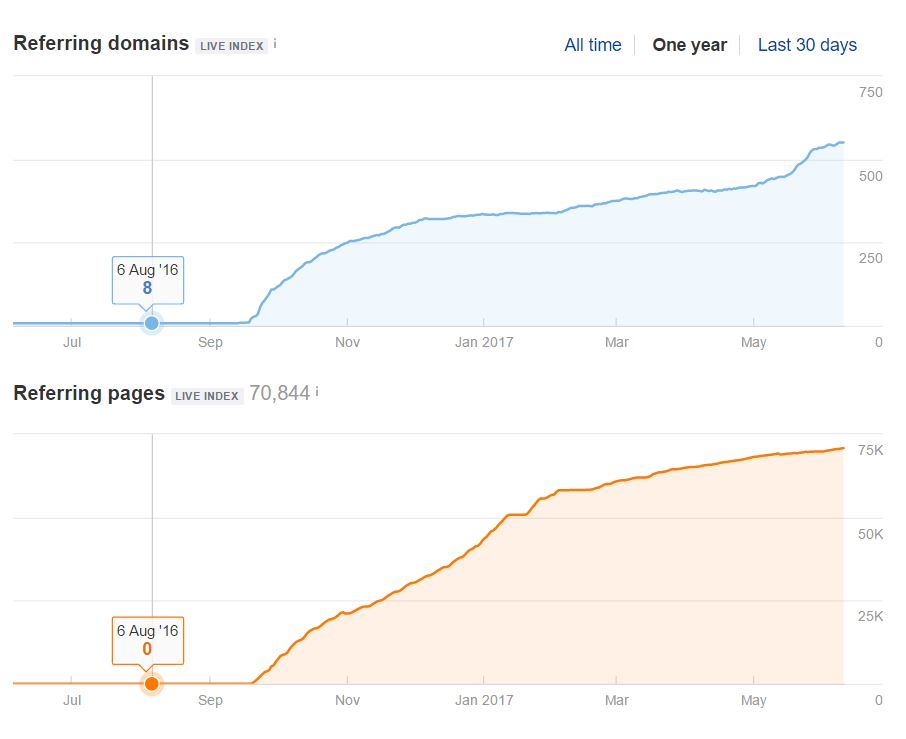906x739 pixels.
Task: Select the blue 6 Aug '16 tooltip
Action: pos(147,280)
